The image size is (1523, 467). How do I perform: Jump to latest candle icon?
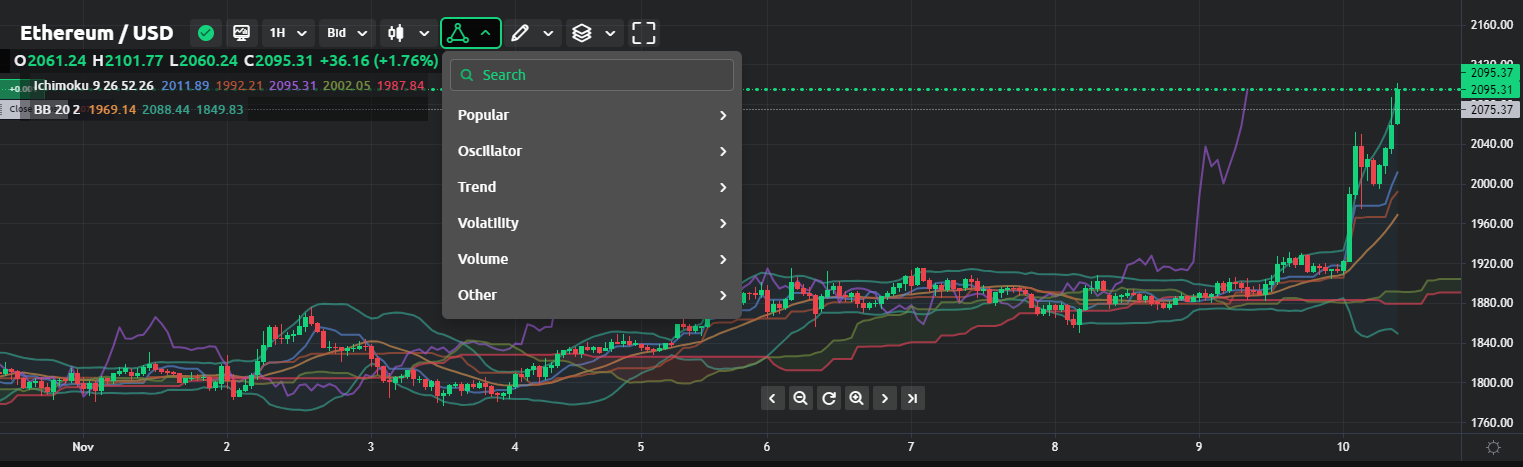[x=912, y=398]
